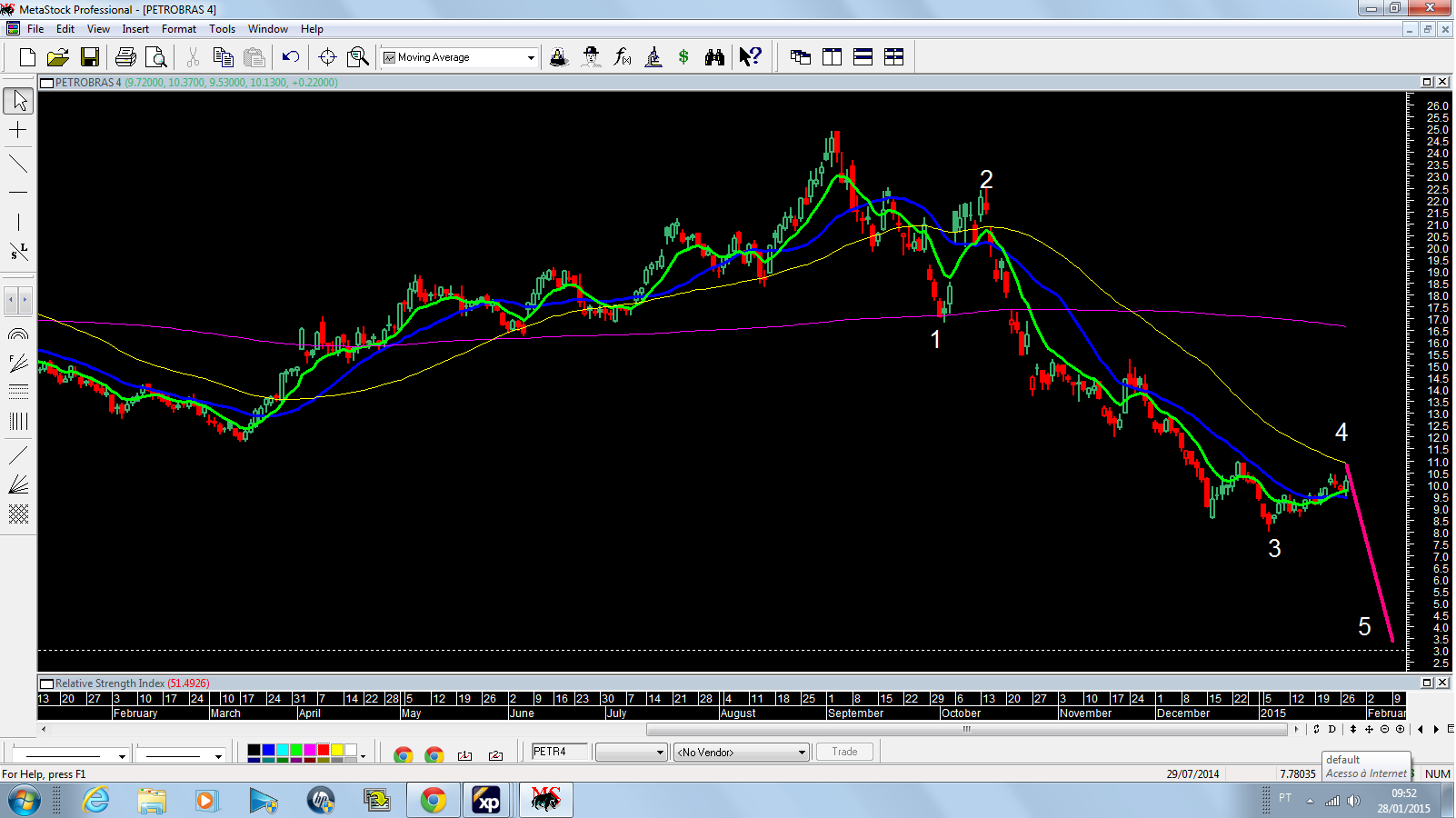Print the chart using printer icon
1456x818 pixels.
[x=125, y=57]
